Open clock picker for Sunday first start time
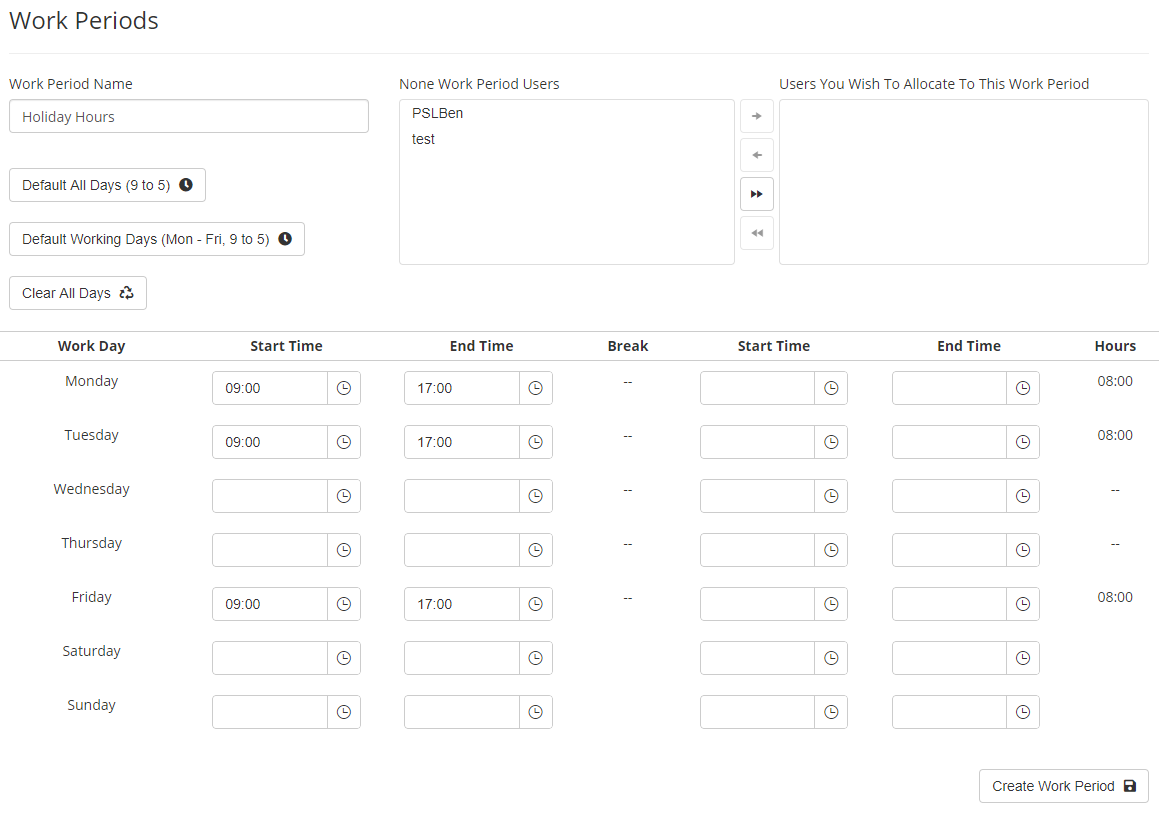 point(344,712)
